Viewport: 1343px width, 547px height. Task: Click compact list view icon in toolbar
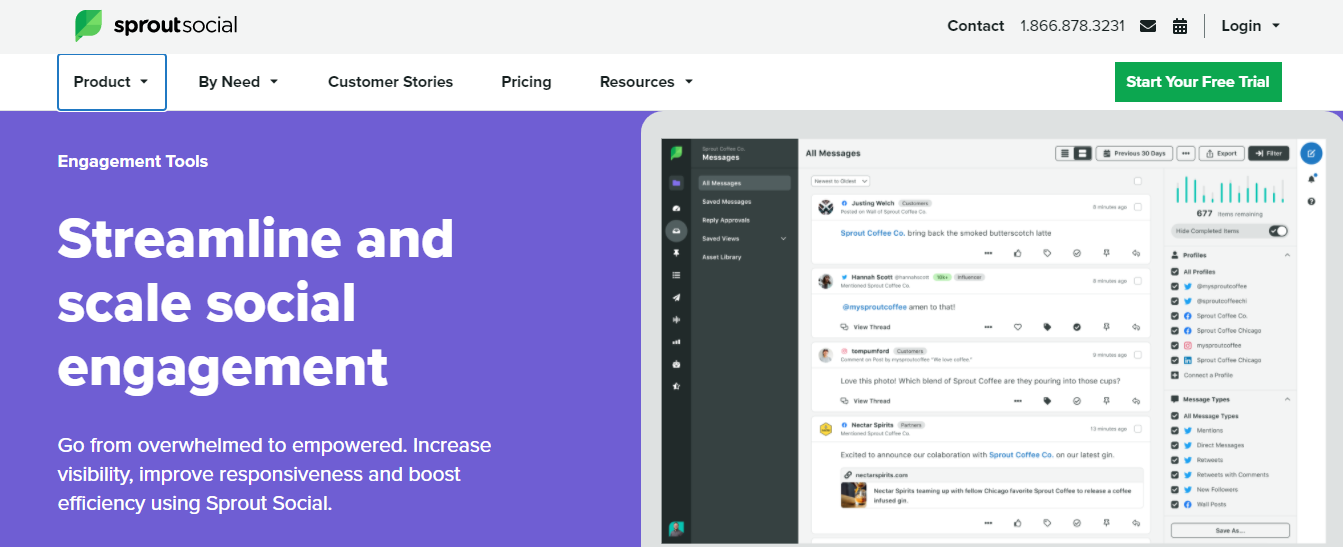click(x=1065, y=153)
